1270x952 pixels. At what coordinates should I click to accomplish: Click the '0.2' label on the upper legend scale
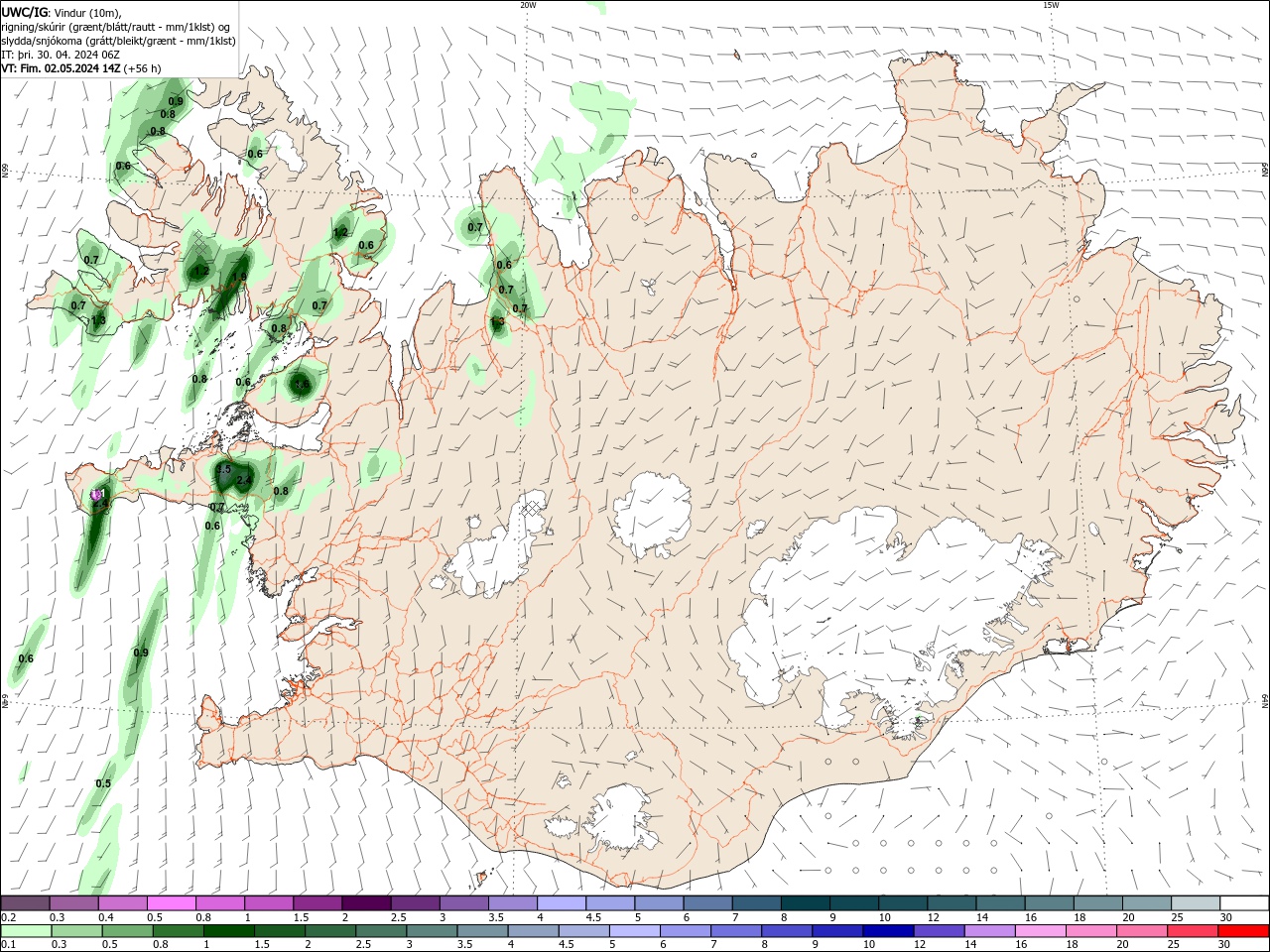point(8,917)
